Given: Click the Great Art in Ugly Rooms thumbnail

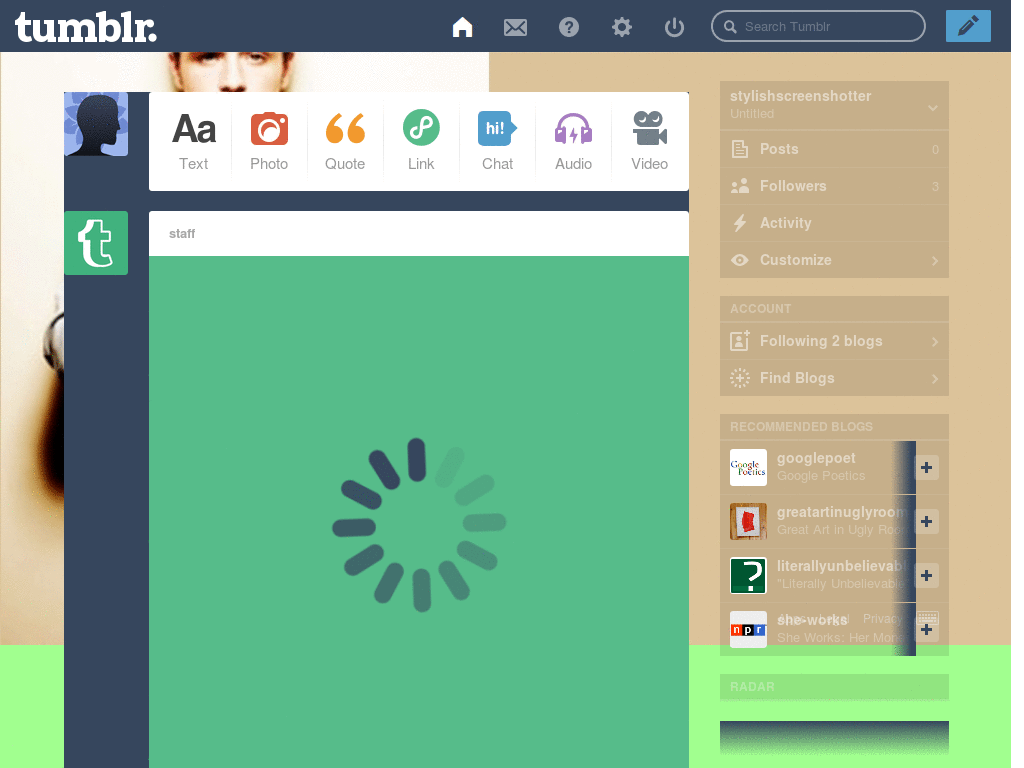Looking at the screenshot, I should click(x=748, y=521).
